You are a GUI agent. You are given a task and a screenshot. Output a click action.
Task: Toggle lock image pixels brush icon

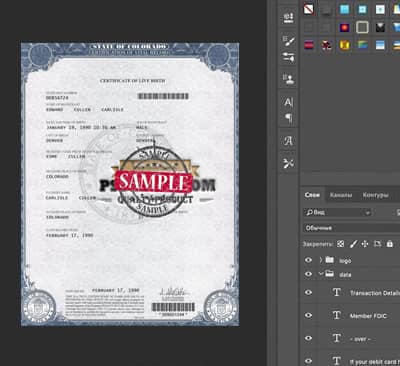[353, 244]
